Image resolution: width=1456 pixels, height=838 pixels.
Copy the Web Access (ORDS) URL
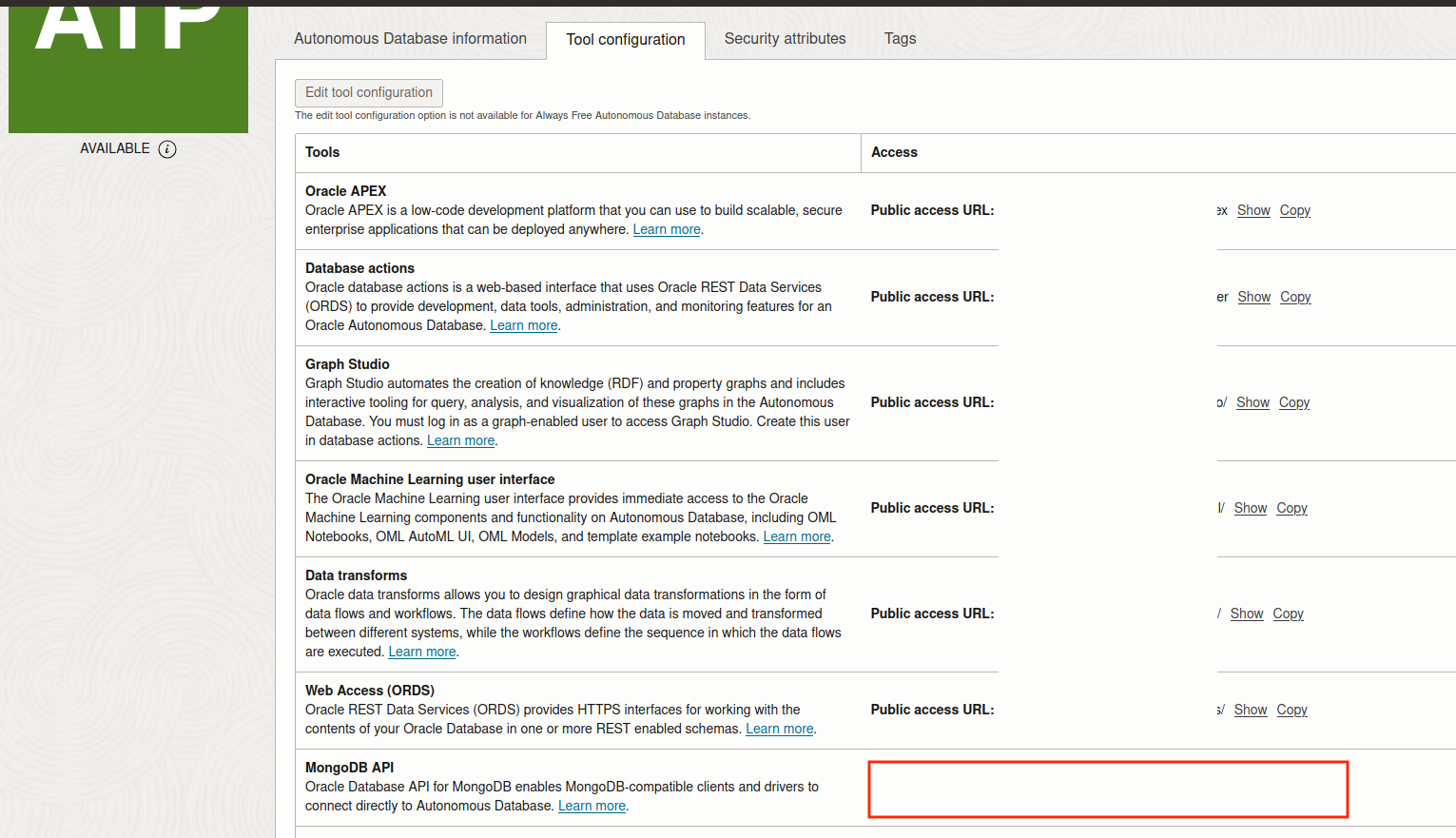(x=1291, y=709)
